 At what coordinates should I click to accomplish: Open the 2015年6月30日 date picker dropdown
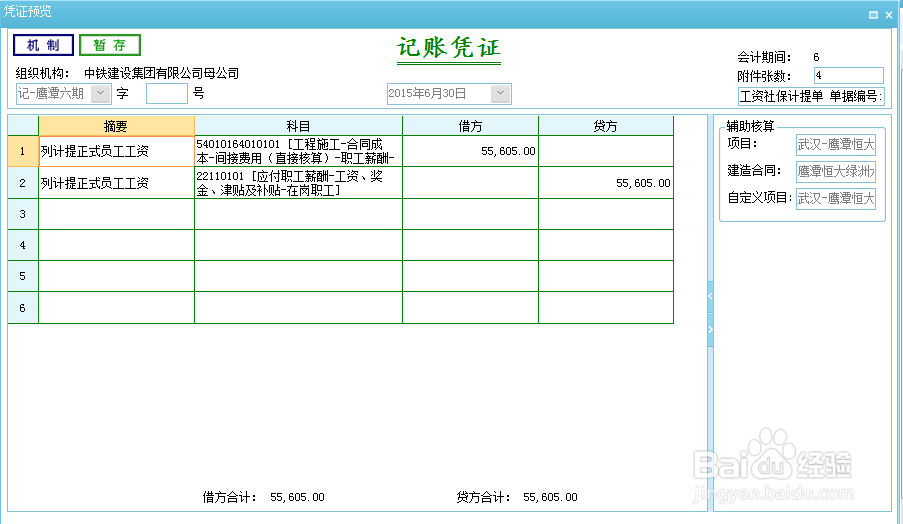click(x=500, y=93)
